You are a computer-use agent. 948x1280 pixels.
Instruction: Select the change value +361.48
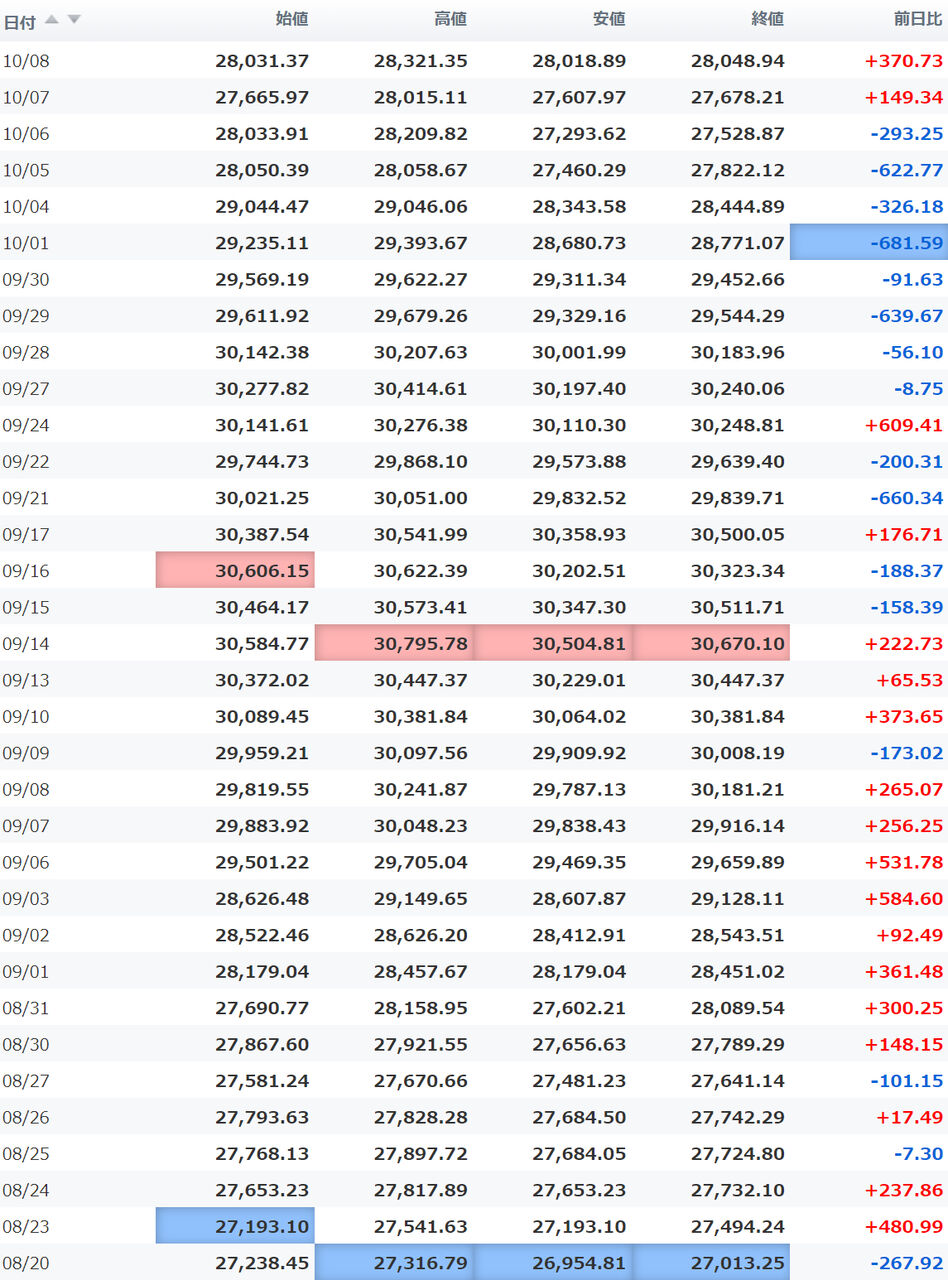(x=904, y=971)
